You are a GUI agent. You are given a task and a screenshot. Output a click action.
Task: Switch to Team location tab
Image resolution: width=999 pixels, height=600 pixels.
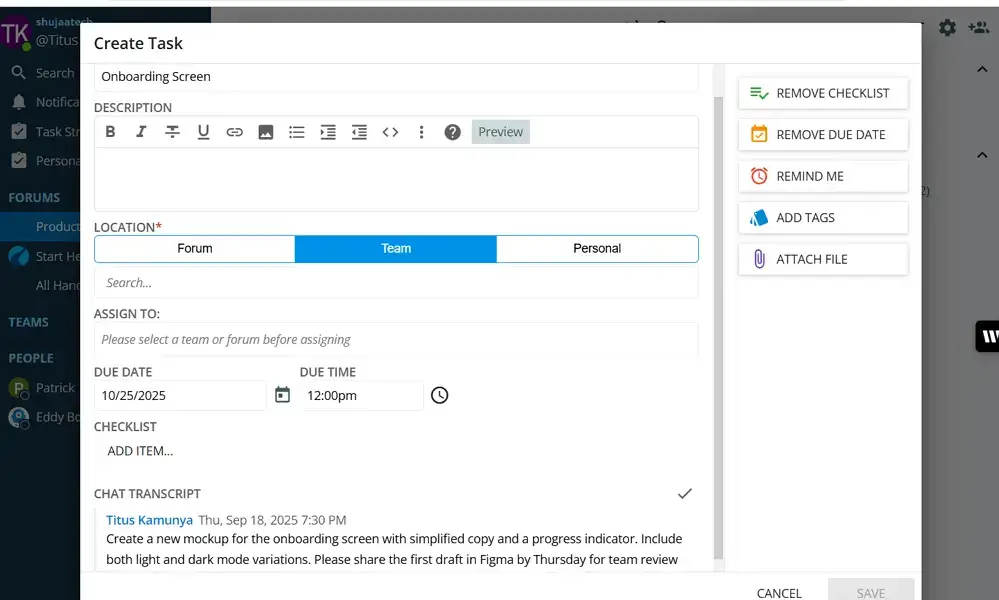coord(396,248)
